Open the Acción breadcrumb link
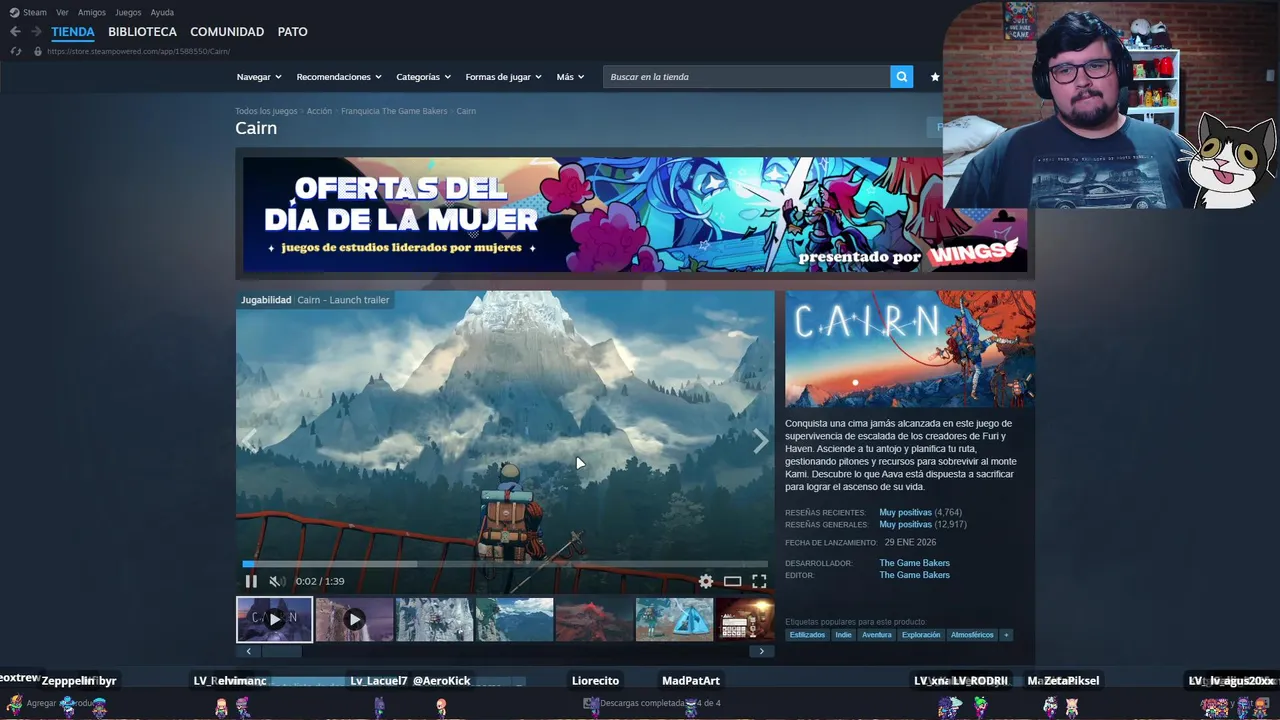1280x720 pixels. pos(319,111)
